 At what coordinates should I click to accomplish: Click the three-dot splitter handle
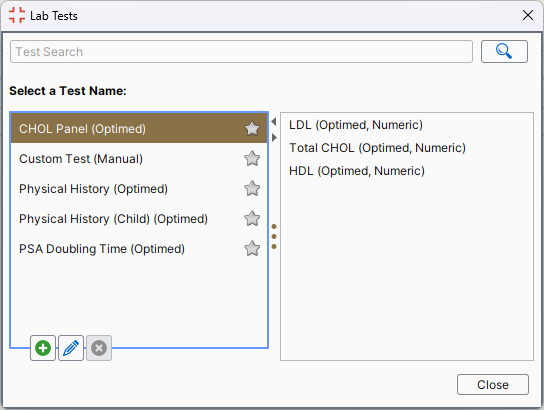click(274, 237)
